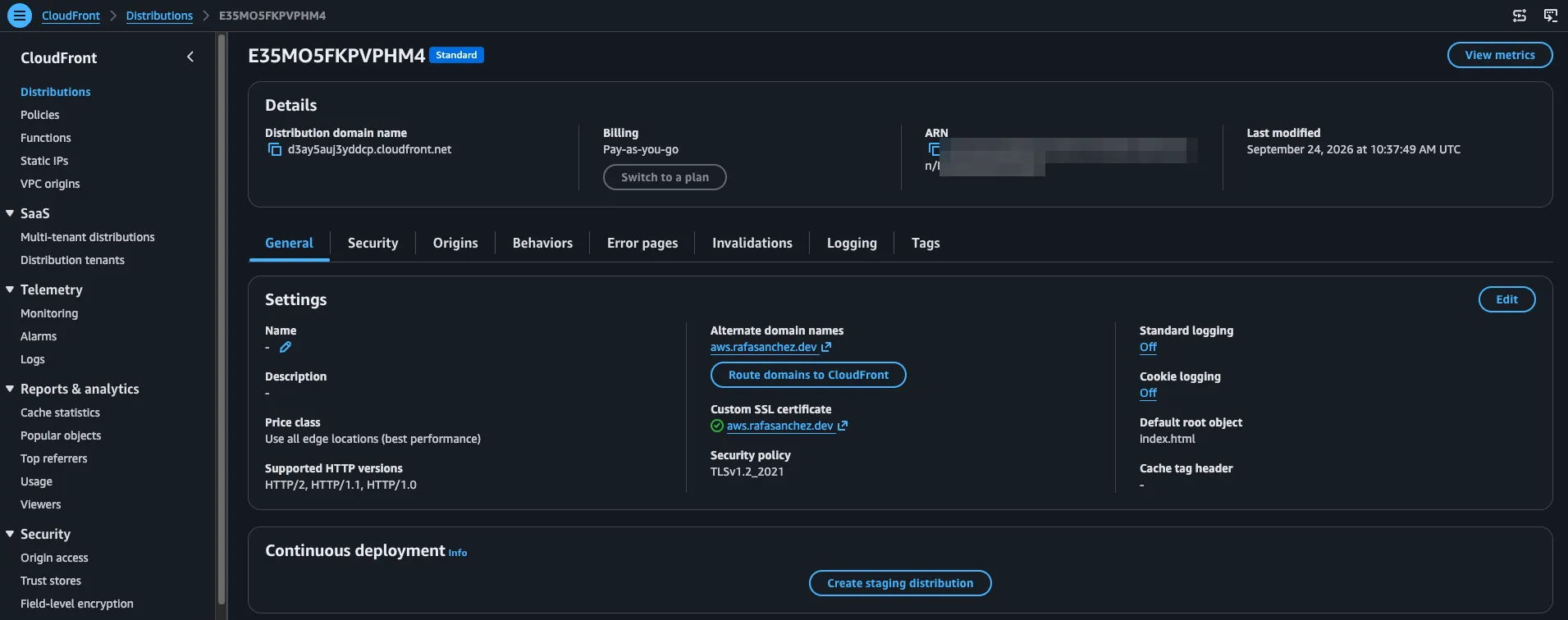Click the sidebar vertical scrollbar
Screen dimensions: 1568x620
point(220,320)
